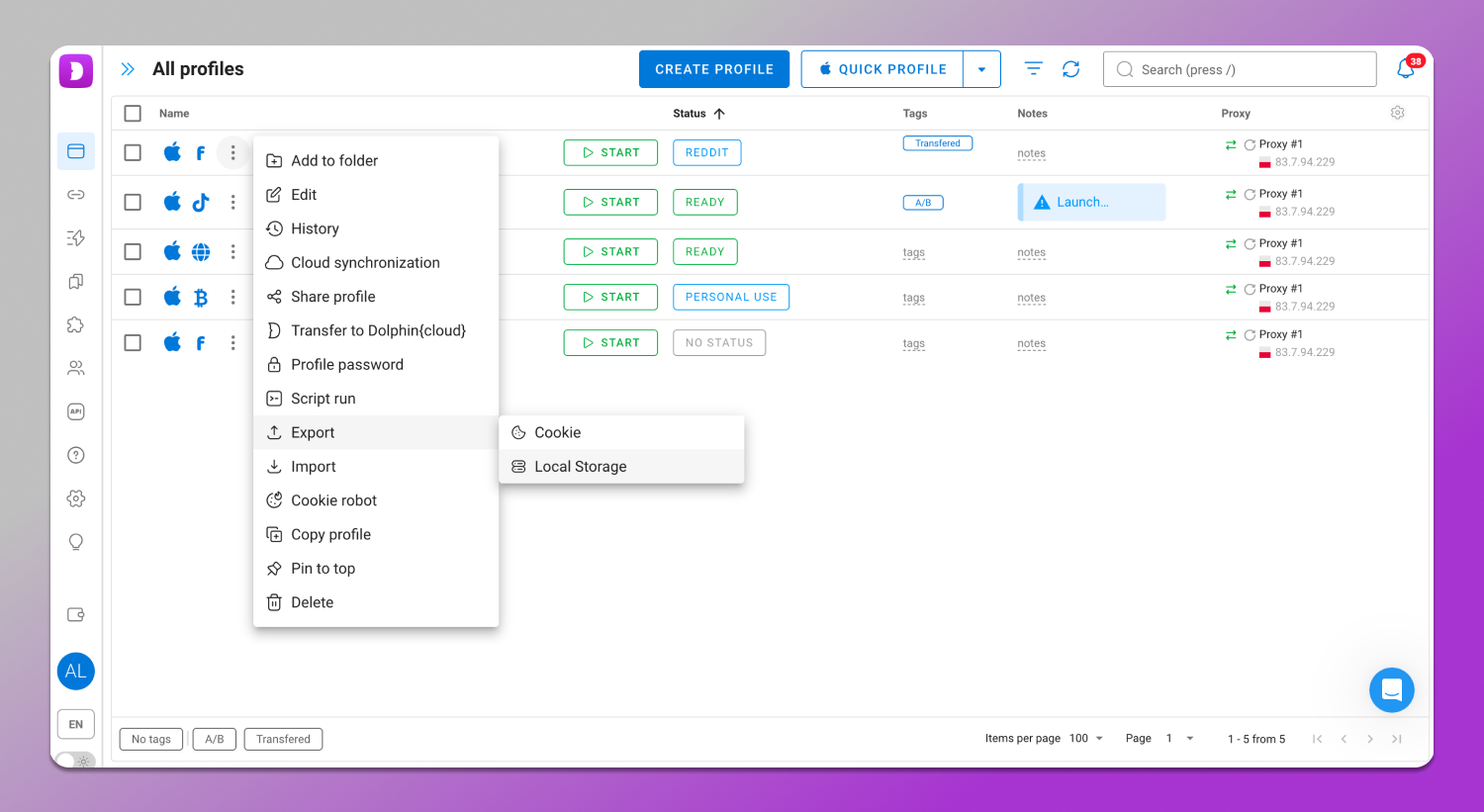Toggle the dark mode switch at bottom left
The image size is (1484, 812).
coord(74,761)
